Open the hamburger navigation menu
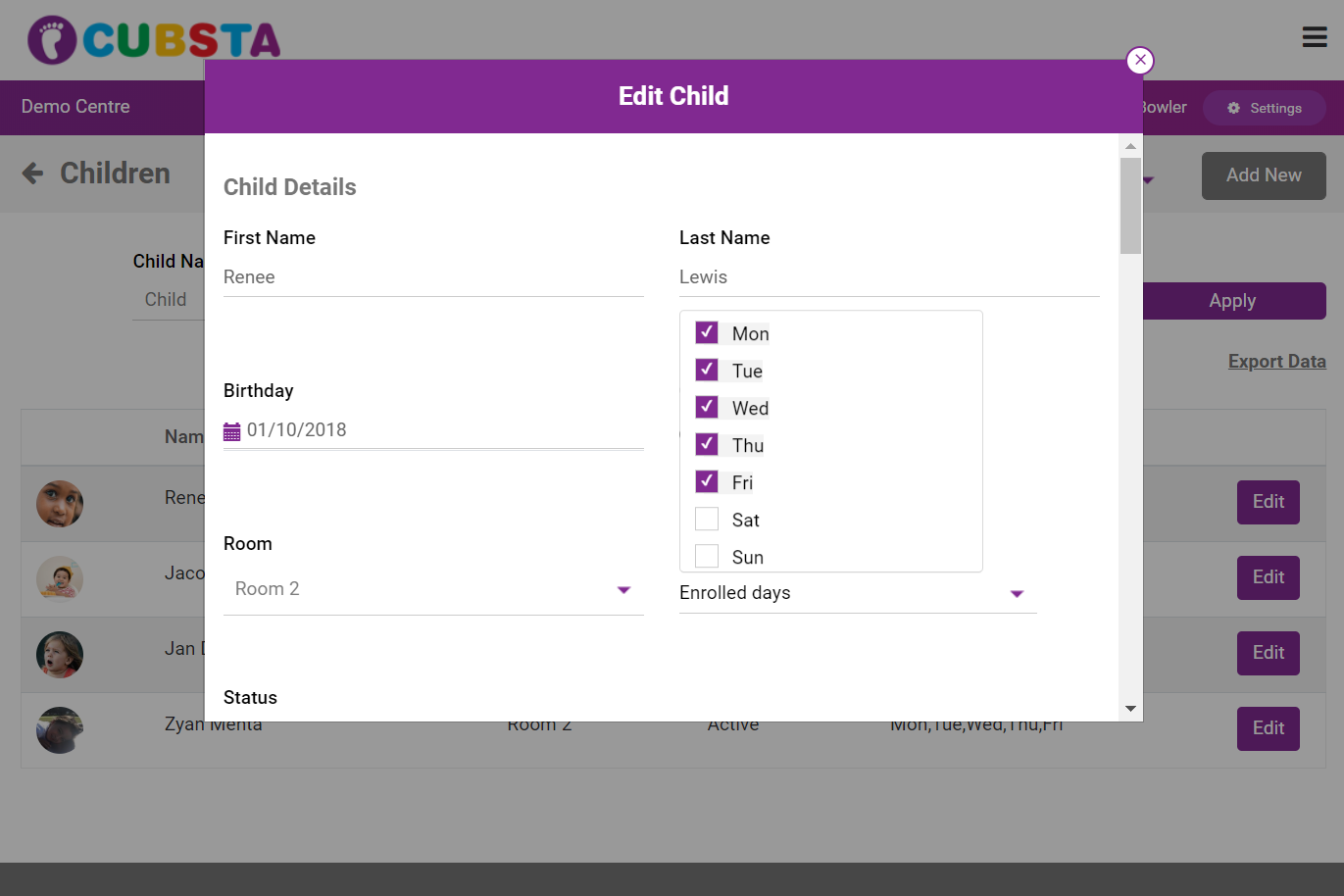 click(1315, 37)
